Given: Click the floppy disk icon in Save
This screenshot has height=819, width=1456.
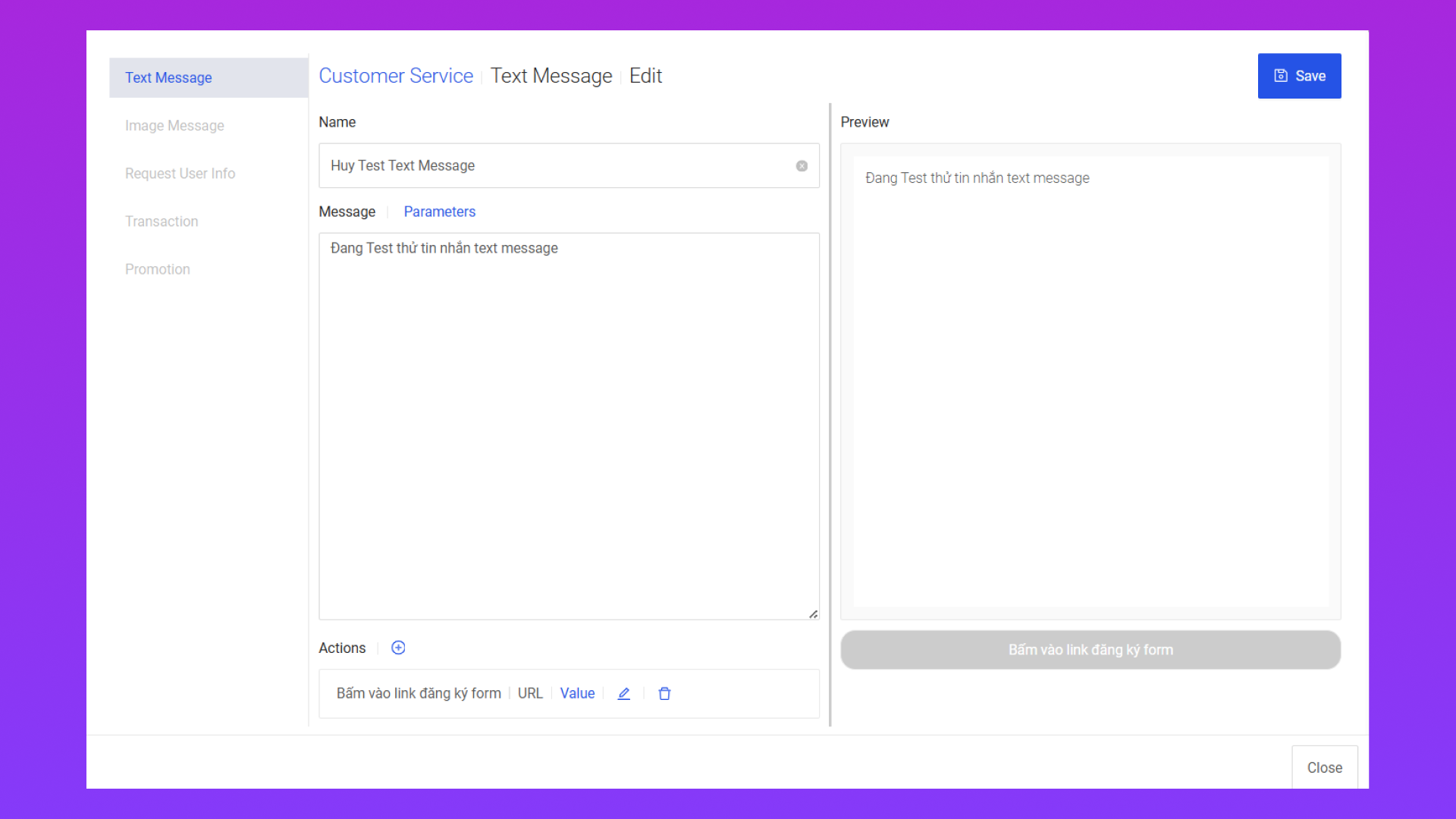Looking at the screenshot, I should [1281, 76].
